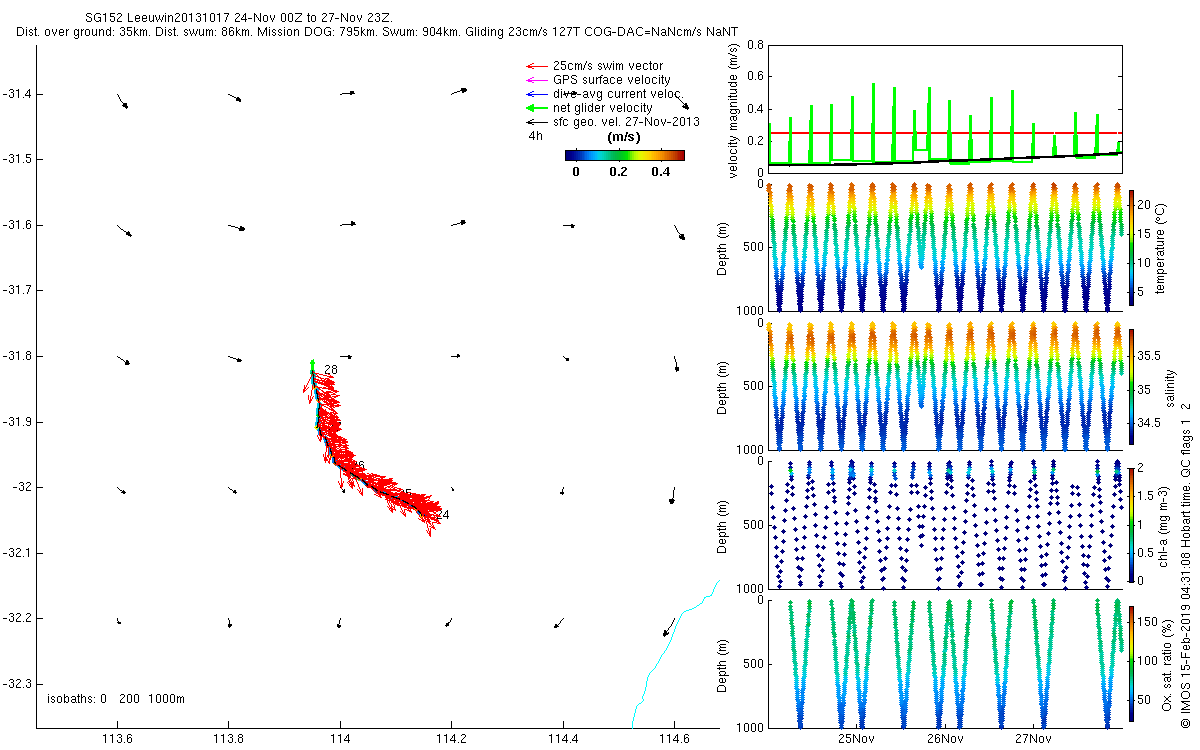Select the 'net glider velocity' legend label
Image resolution: width=1200 pixels, height=750 pixels.
tap(603, 108)
